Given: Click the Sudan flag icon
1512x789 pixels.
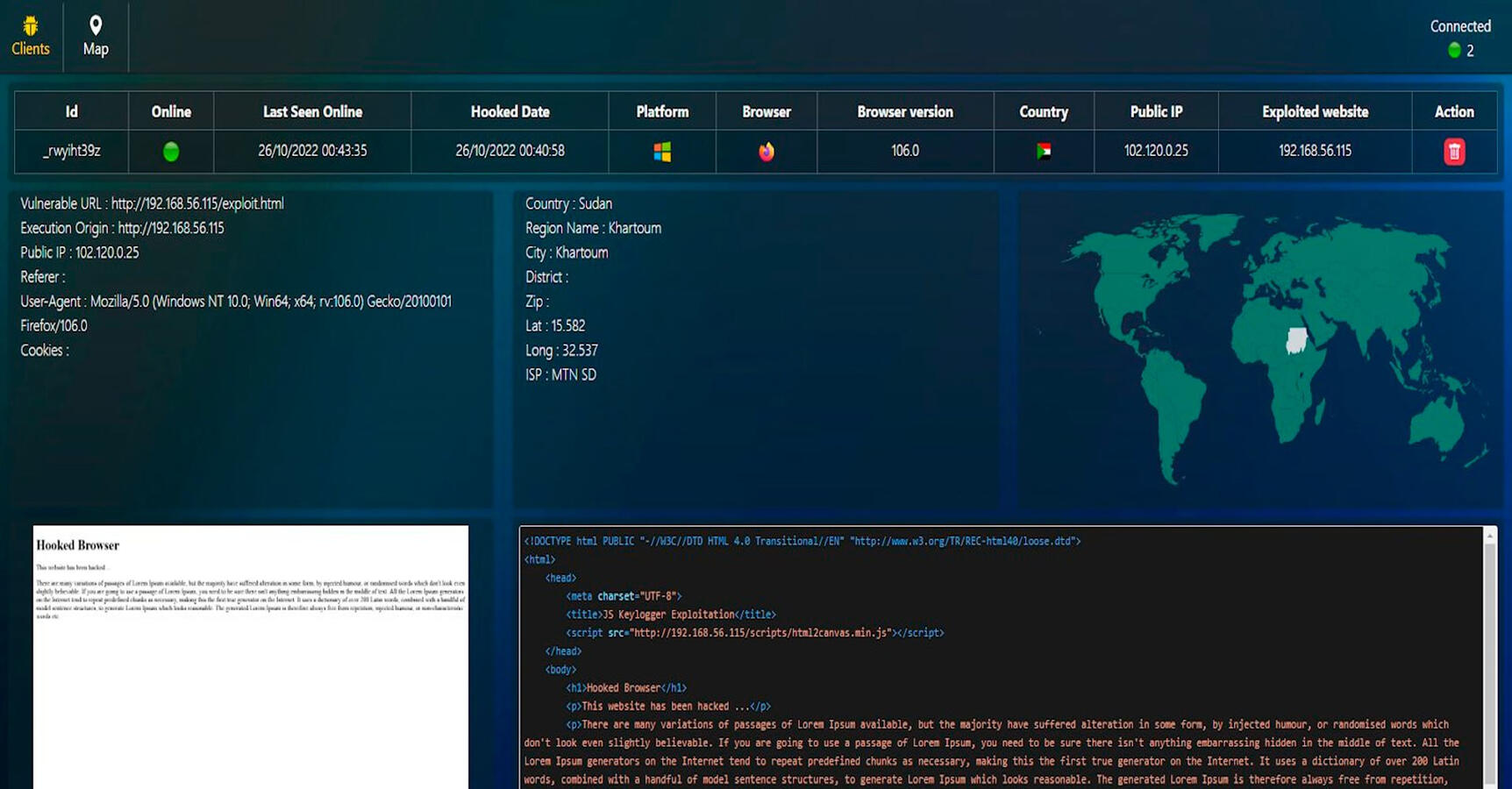Looking at the screenshot, I should (x=1044, y=151).
